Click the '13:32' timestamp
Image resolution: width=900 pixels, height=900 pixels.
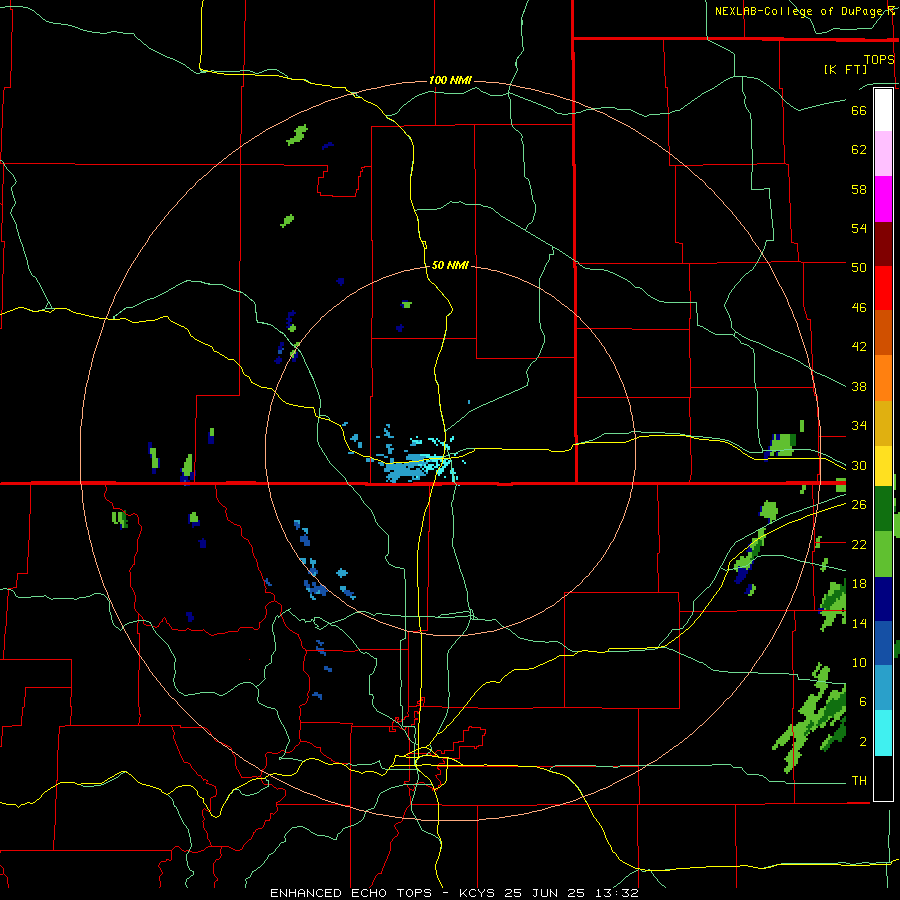(x=616, y=893)
